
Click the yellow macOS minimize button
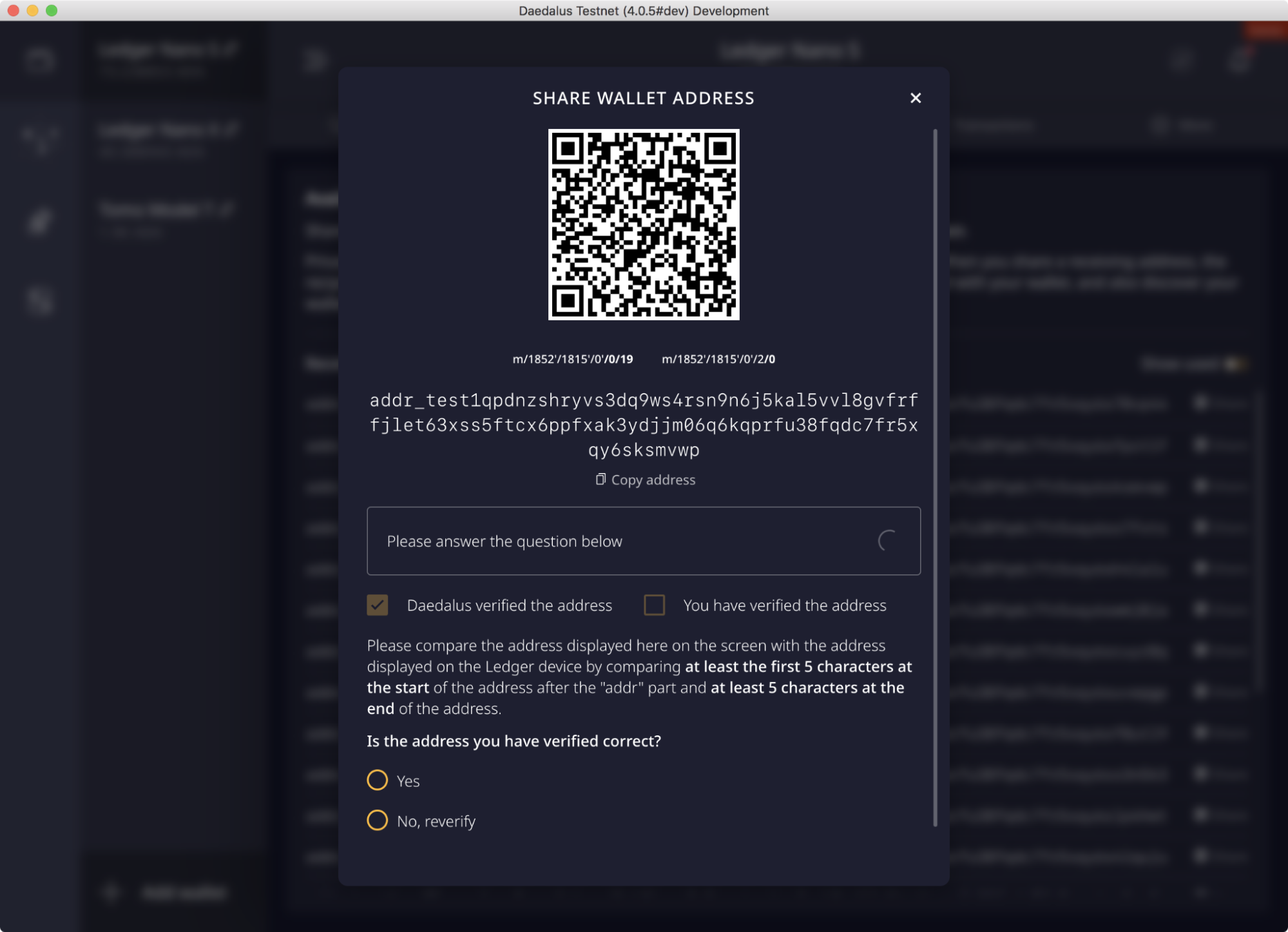(32, 10)
